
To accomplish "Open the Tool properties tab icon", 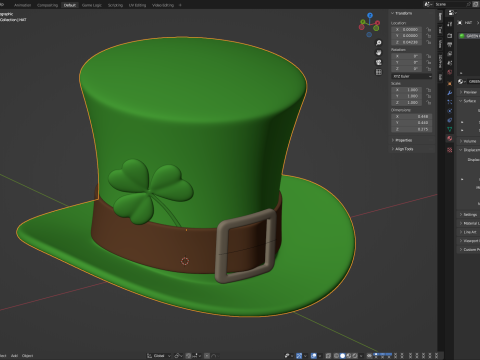I will tap(450, 24).
